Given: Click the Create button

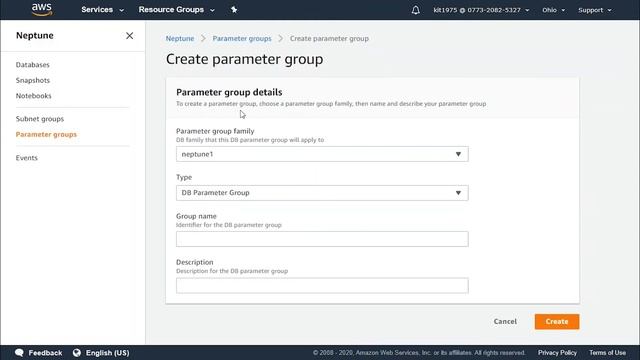Looking at the screenshot, I should [557, 322].
